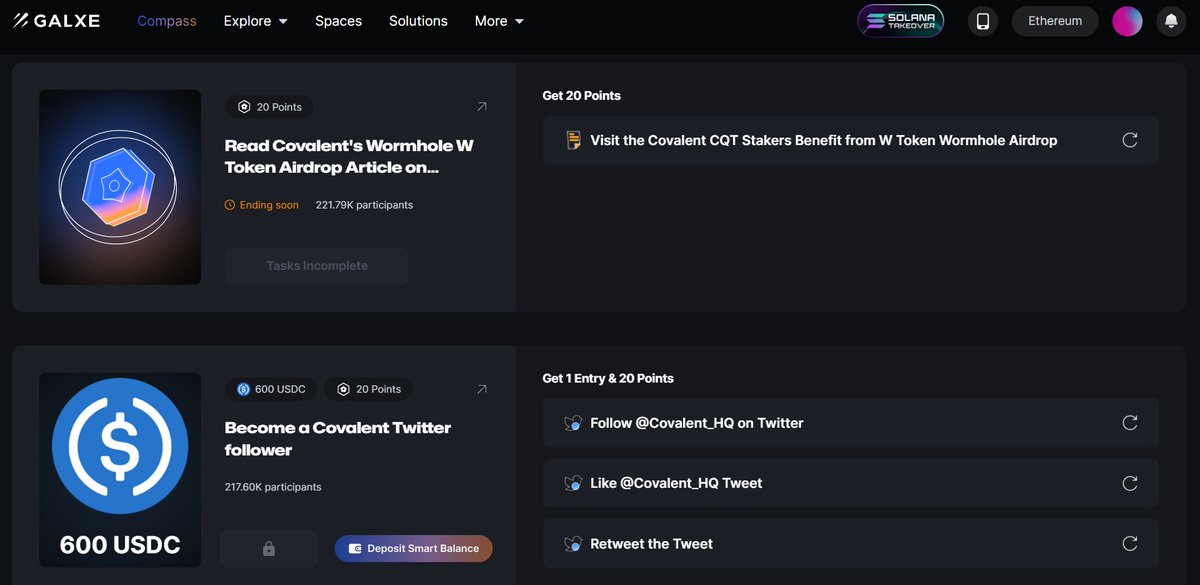Image resolution: width=1200 pixels, height=585 pixels.
Task: Select the Get 1 Entry & 20 Points heading
Action: tap(608, 379)
